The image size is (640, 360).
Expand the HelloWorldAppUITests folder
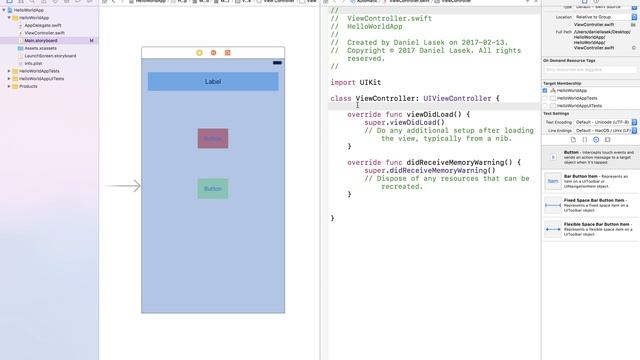(9, 78)
